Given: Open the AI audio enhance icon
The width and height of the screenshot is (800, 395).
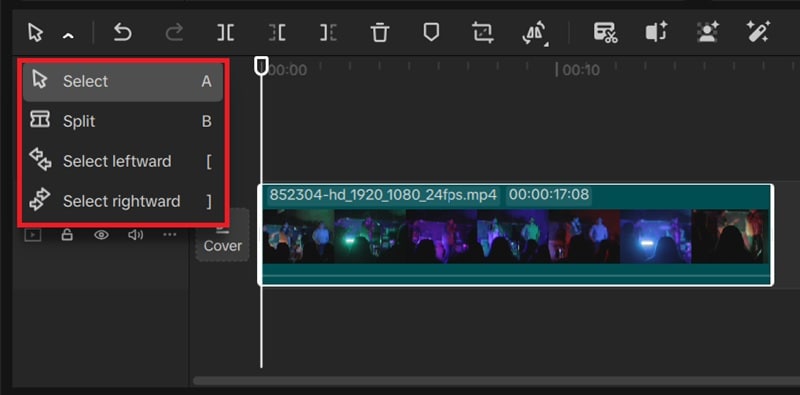Looking at the screenshot, I should 656,32.
